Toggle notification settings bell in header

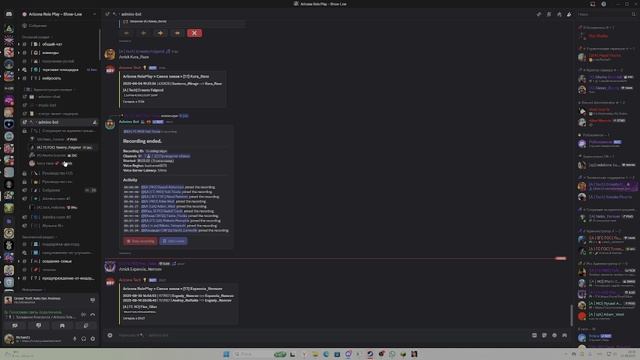tap(549, 14)
